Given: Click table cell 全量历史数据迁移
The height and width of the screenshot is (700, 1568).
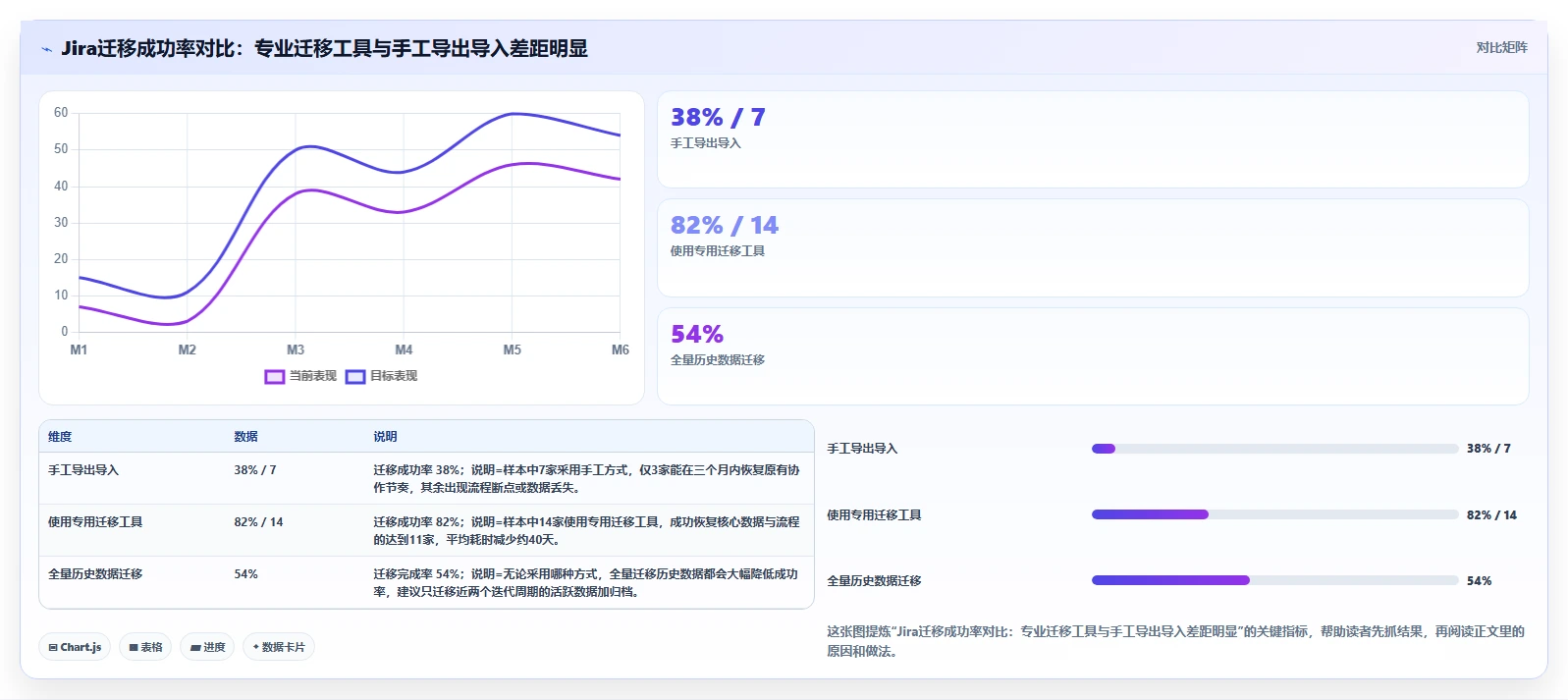Looking at the screenshot, I should tap(95, 574).
